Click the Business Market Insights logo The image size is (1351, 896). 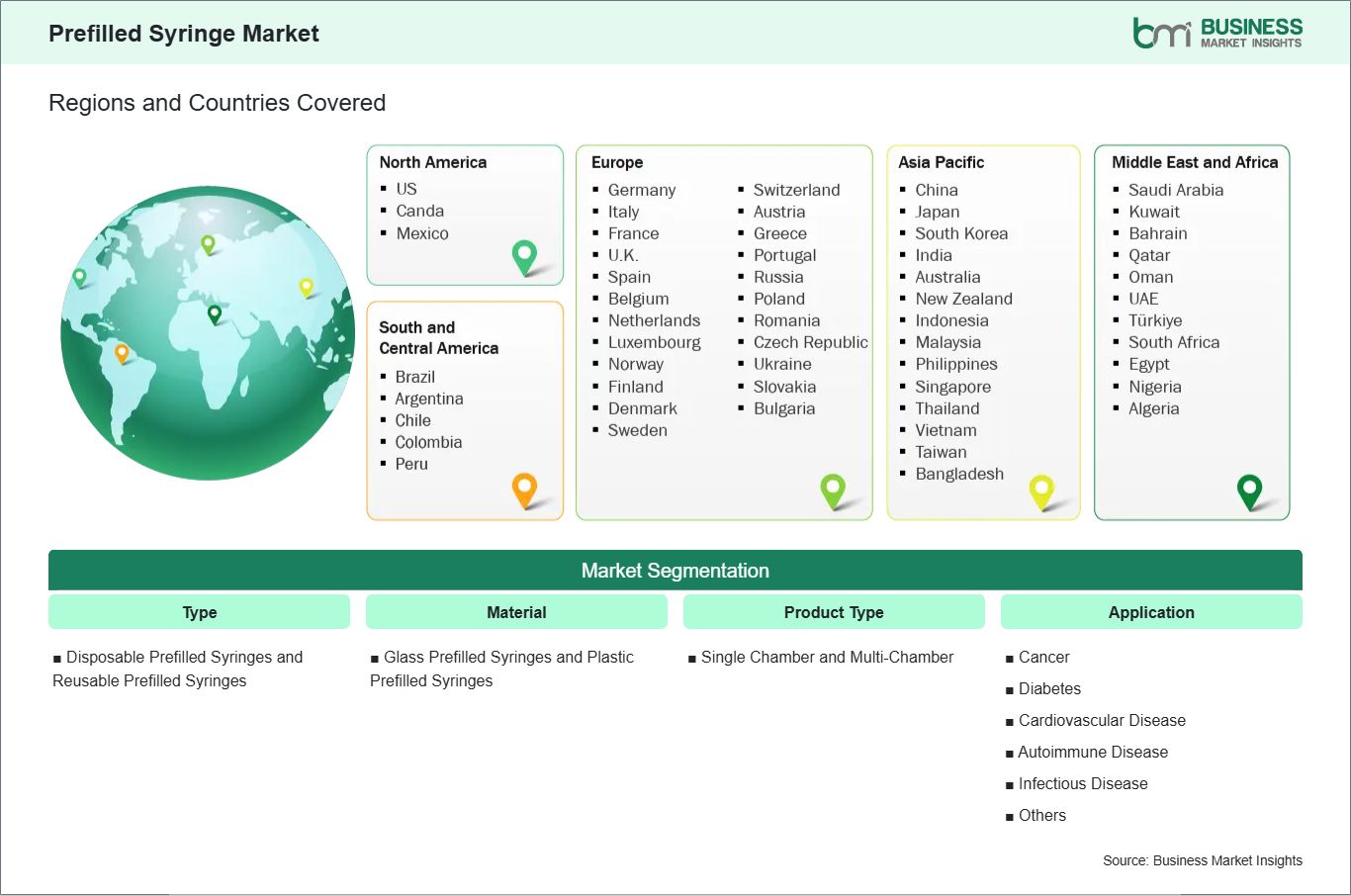pyautogui.click(x=1216, y=33)
